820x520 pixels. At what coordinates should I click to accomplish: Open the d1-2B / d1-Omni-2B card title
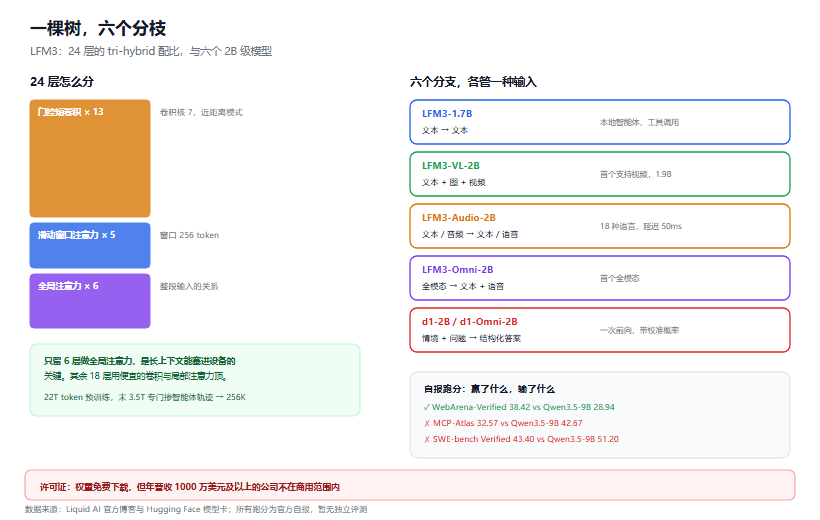(x=470, y=322)
